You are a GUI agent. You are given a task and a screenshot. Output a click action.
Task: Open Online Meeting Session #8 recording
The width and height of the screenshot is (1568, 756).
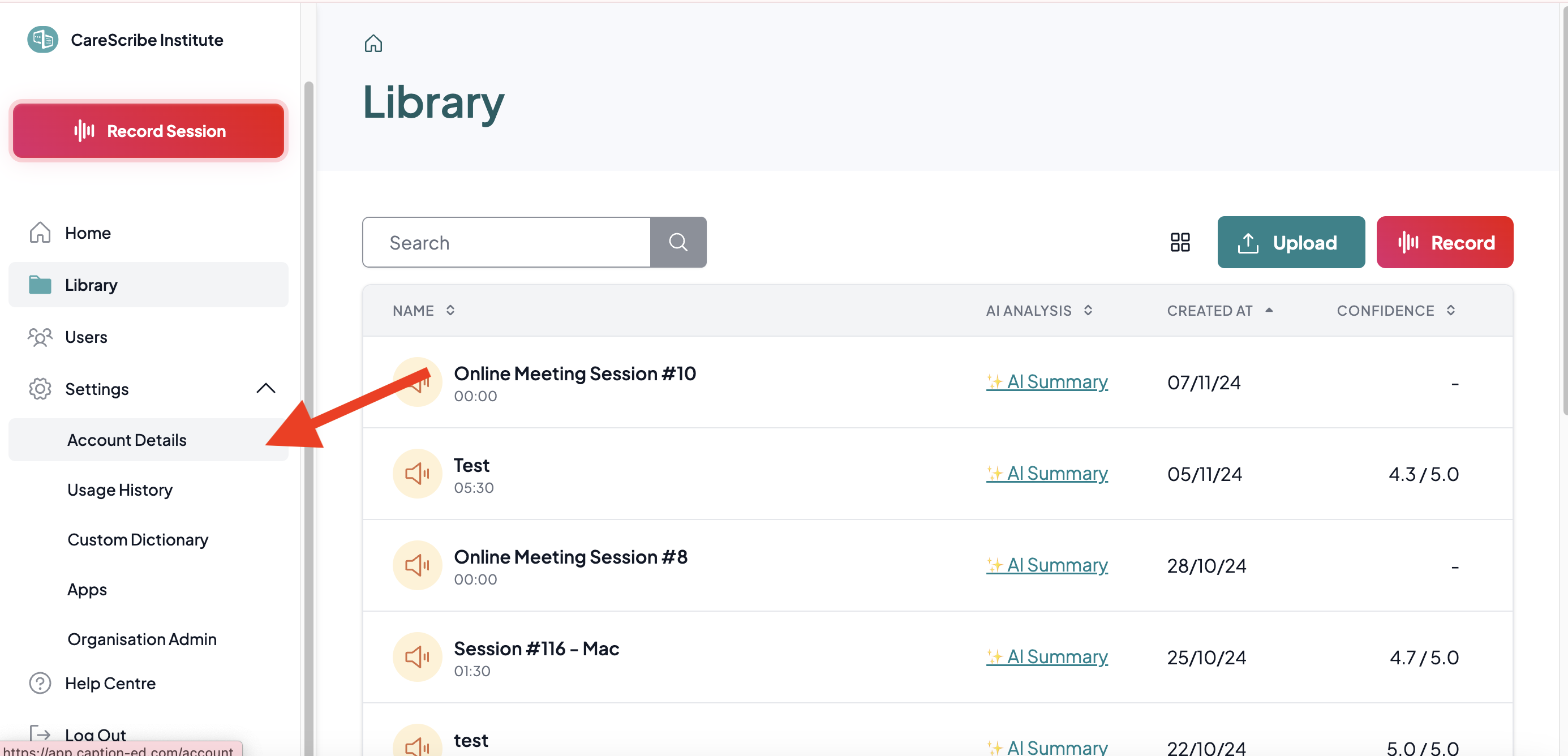click(570, 557)
